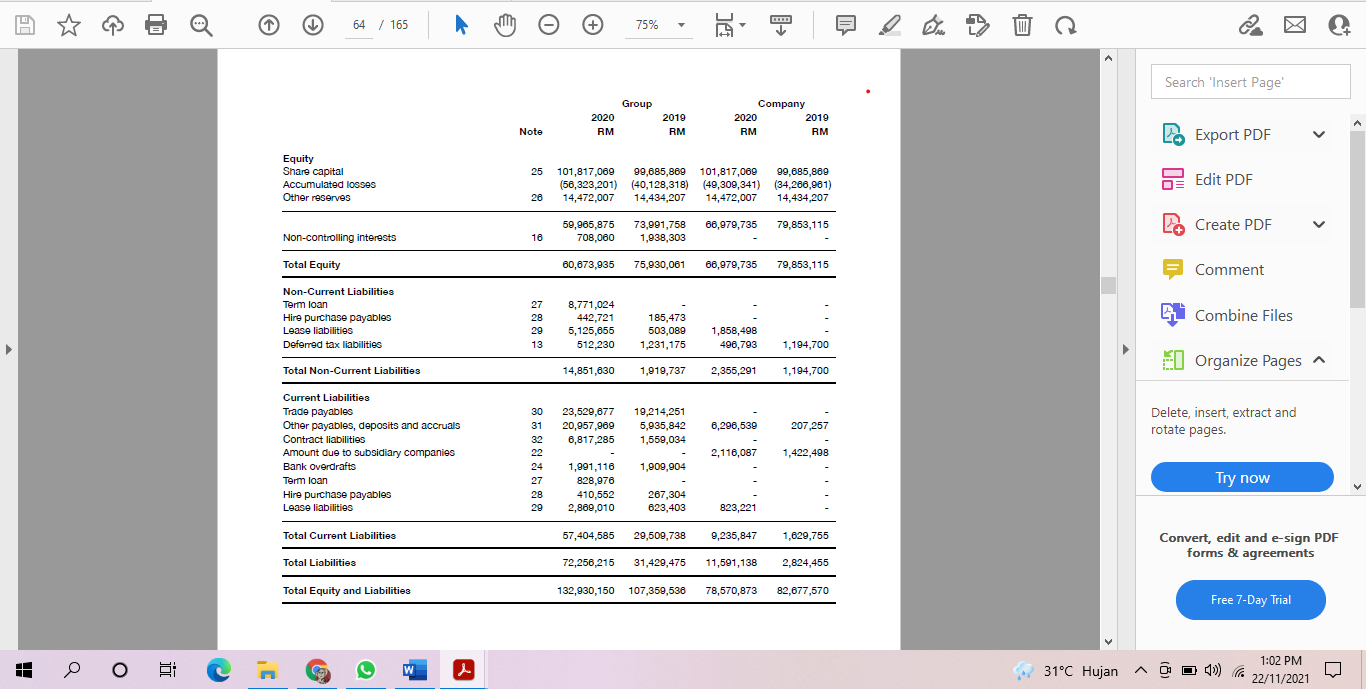
Task: Select the highlight text pen tool
Action: pos(890,25)
